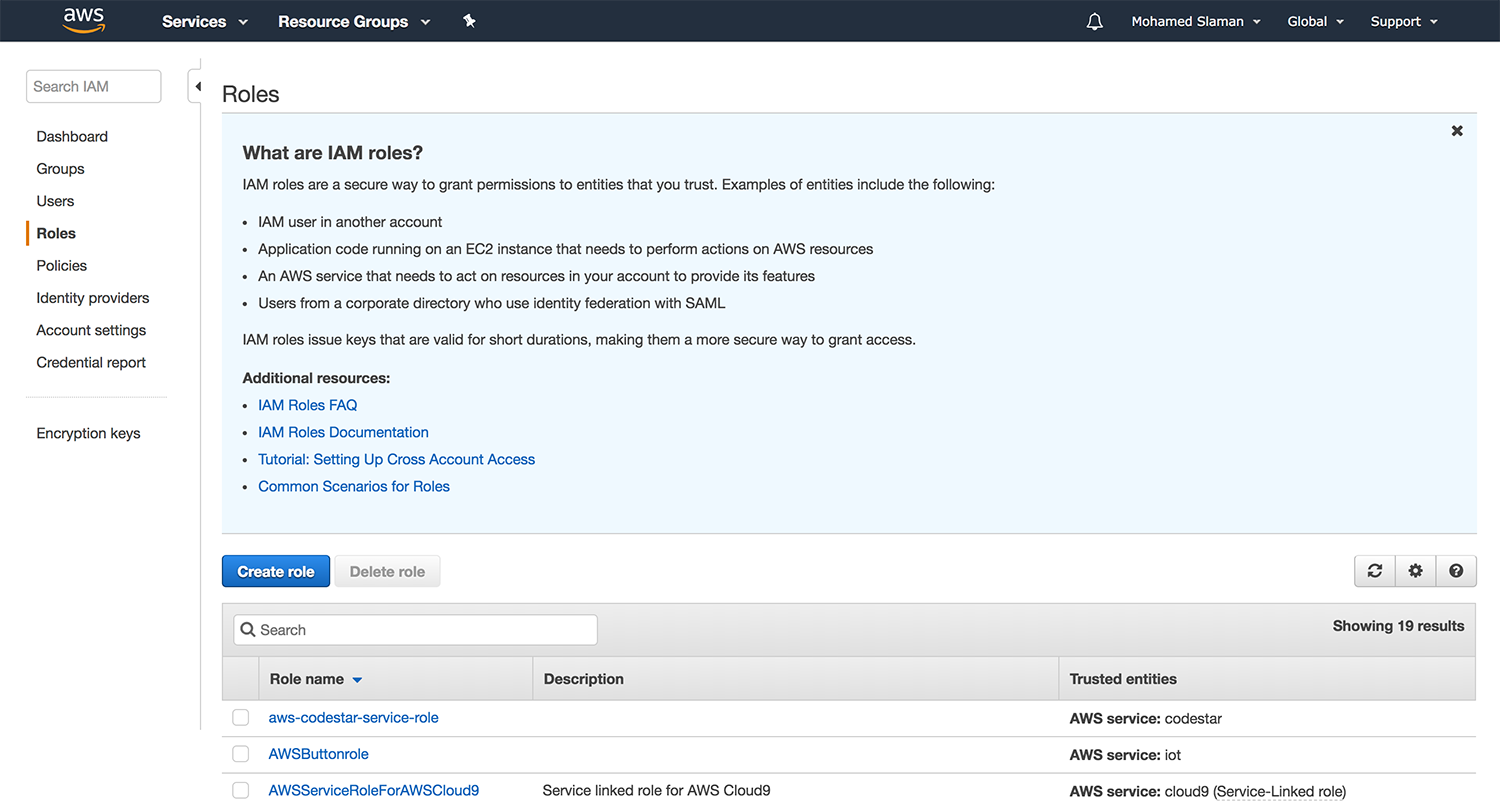Click the Delete role button
Image resolution: width=1500 pixels, height=809 pixels.
(387, 571)
